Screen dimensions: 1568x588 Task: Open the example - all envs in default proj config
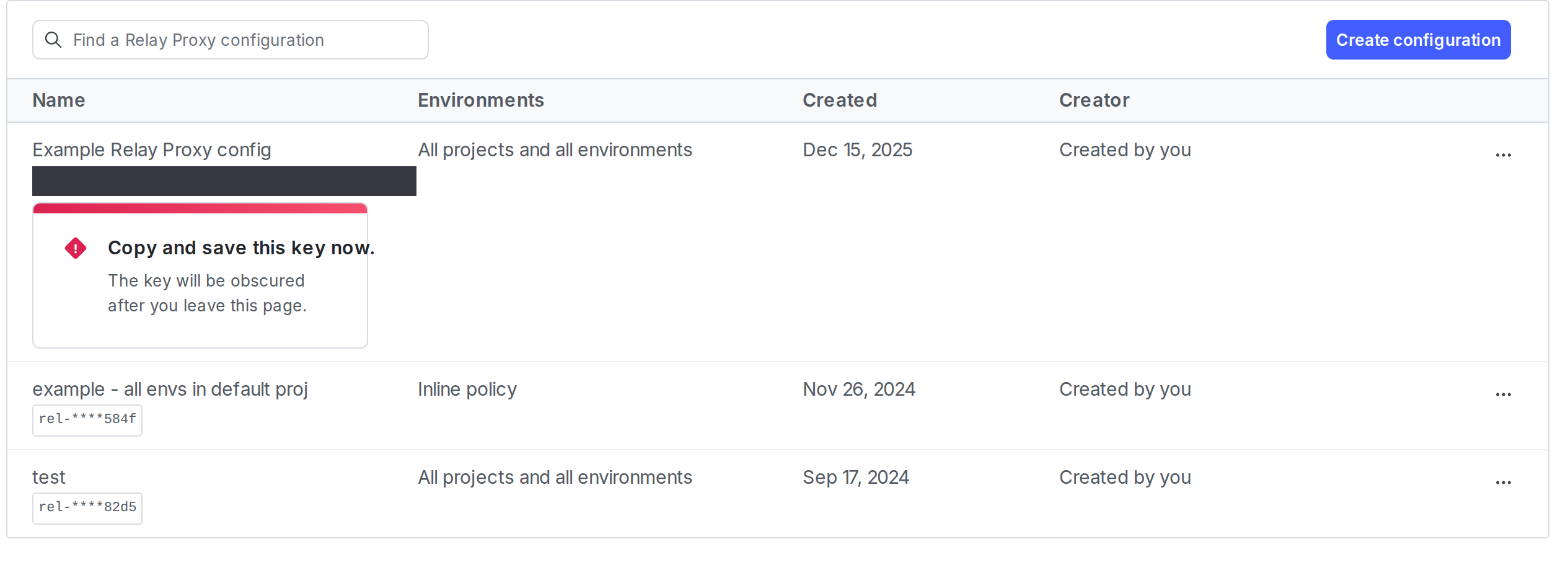click(x=170, y=389)
